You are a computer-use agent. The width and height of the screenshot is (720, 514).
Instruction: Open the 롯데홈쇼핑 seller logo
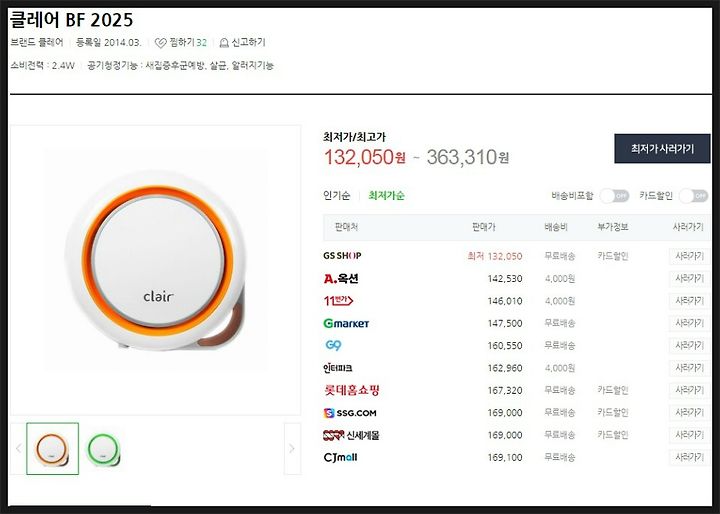click(352, 390)
